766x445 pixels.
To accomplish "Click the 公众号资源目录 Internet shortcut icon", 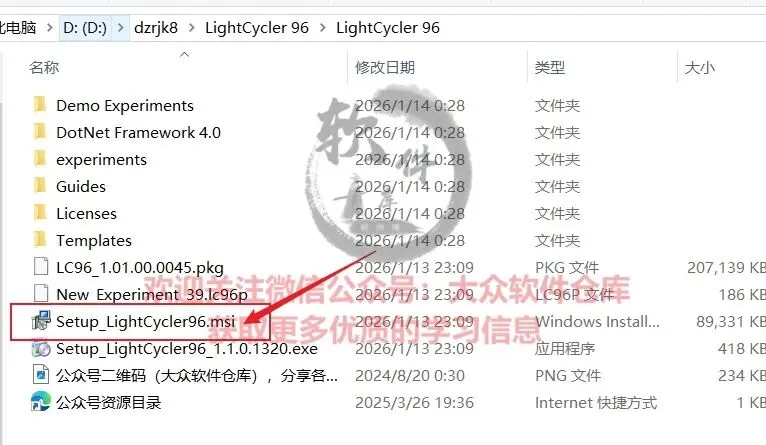I will click(41, 402).
